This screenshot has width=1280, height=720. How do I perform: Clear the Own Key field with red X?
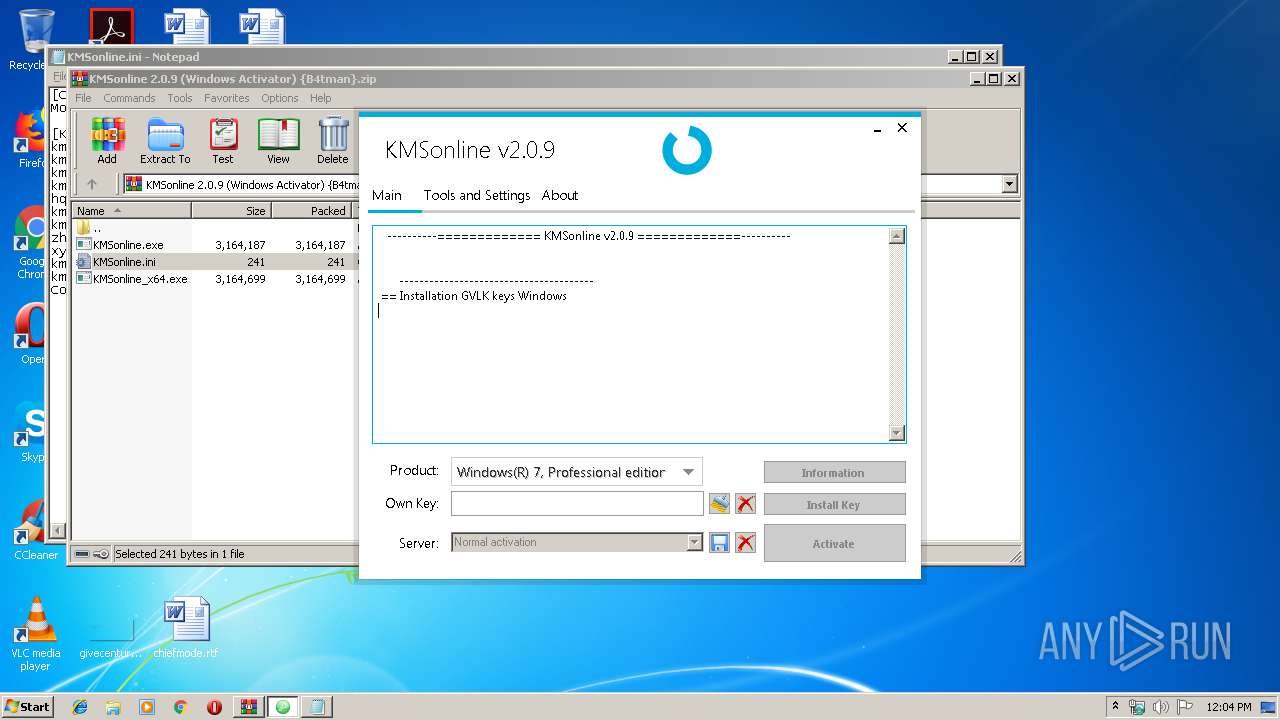tap(745, 504)
